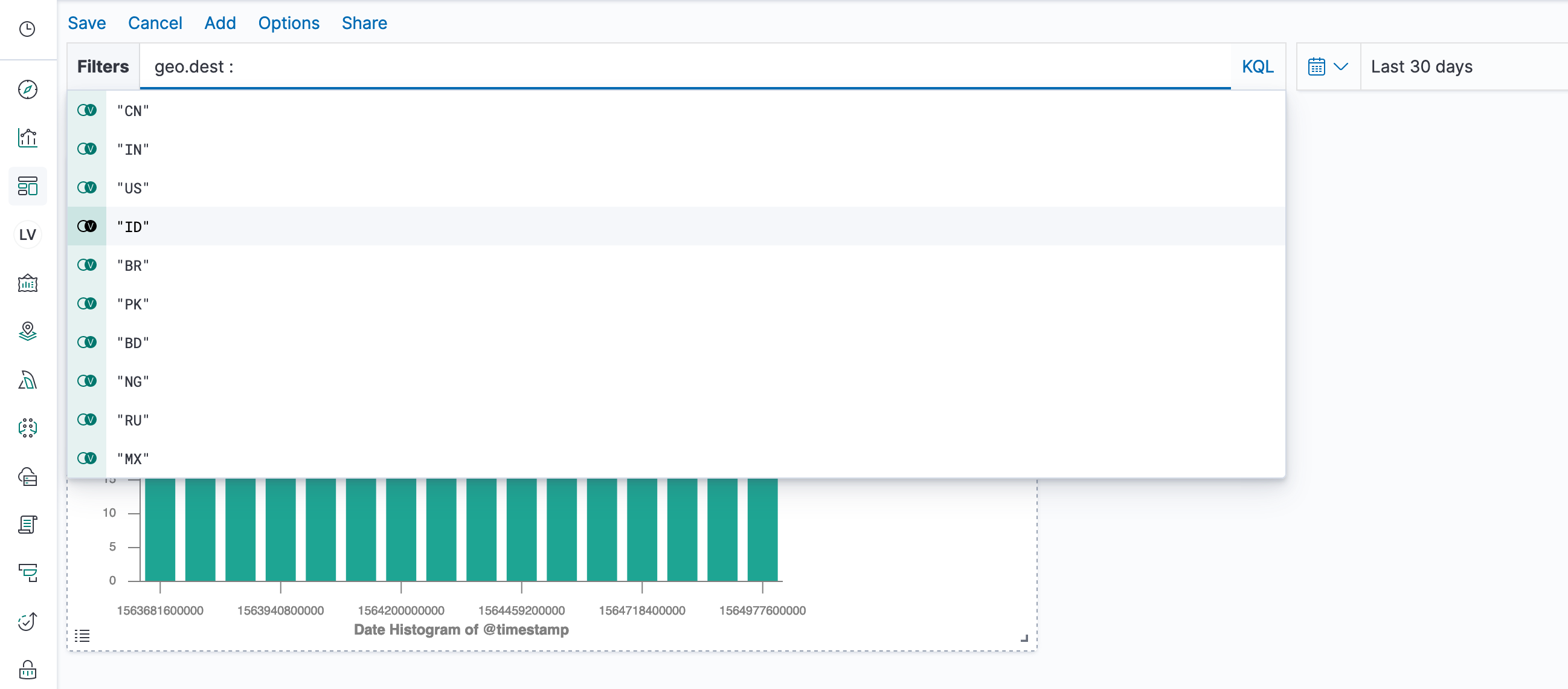Open Discover compass icon in sidebar
Image resolution: width=1568 pixels, height=689 pixels.
27,89
